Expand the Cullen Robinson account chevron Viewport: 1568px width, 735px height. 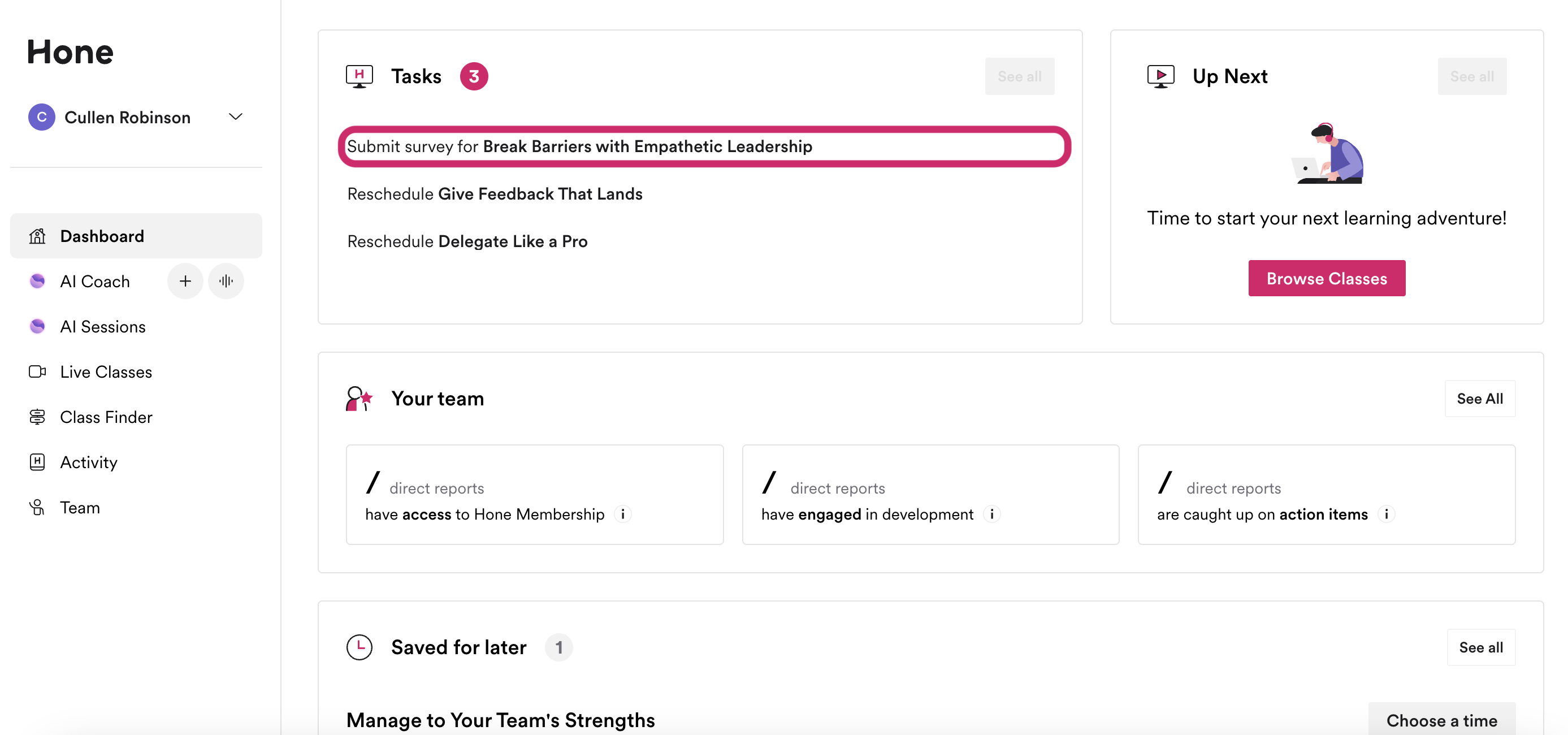point(236,116)
